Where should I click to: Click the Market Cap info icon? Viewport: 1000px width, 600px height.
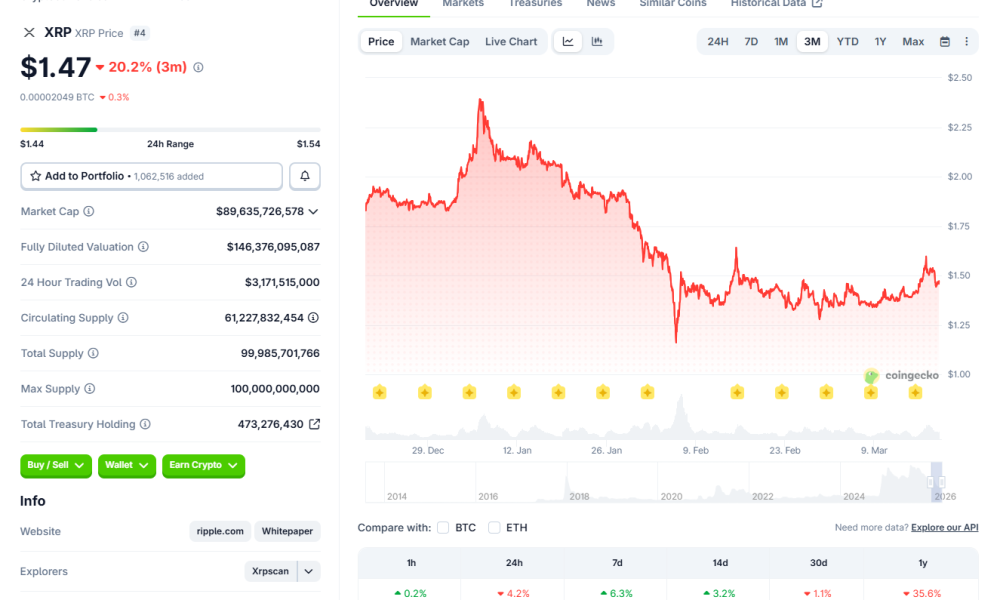89,212
